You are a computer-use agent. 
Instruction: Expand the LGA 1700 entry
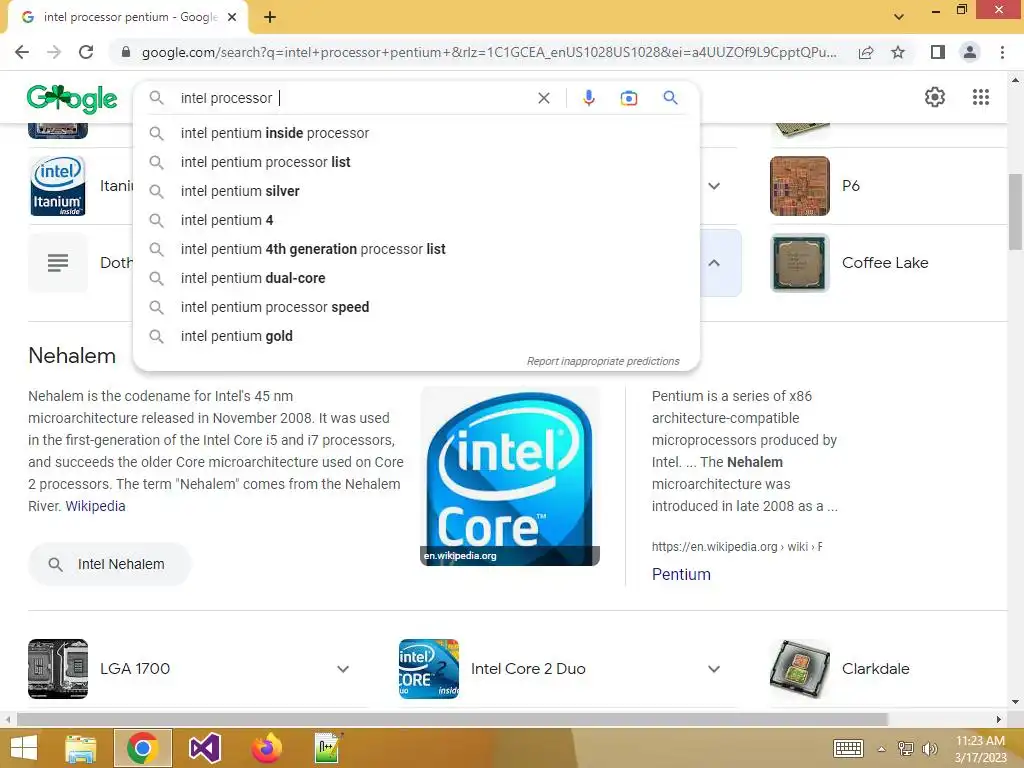tap(343, 669)
